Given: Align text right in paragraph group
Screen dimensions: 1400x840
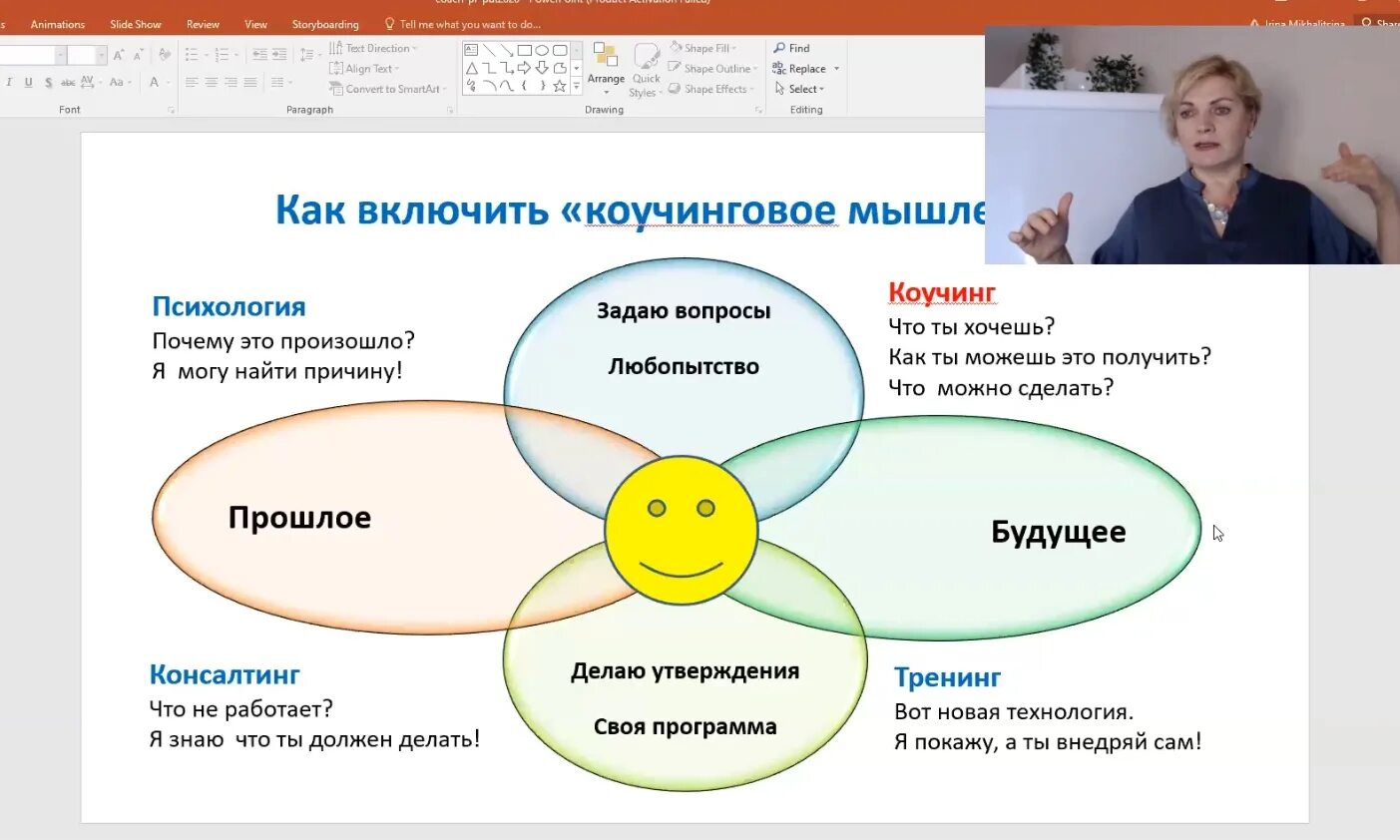Looking at the screenshot, I should [231, 82].
